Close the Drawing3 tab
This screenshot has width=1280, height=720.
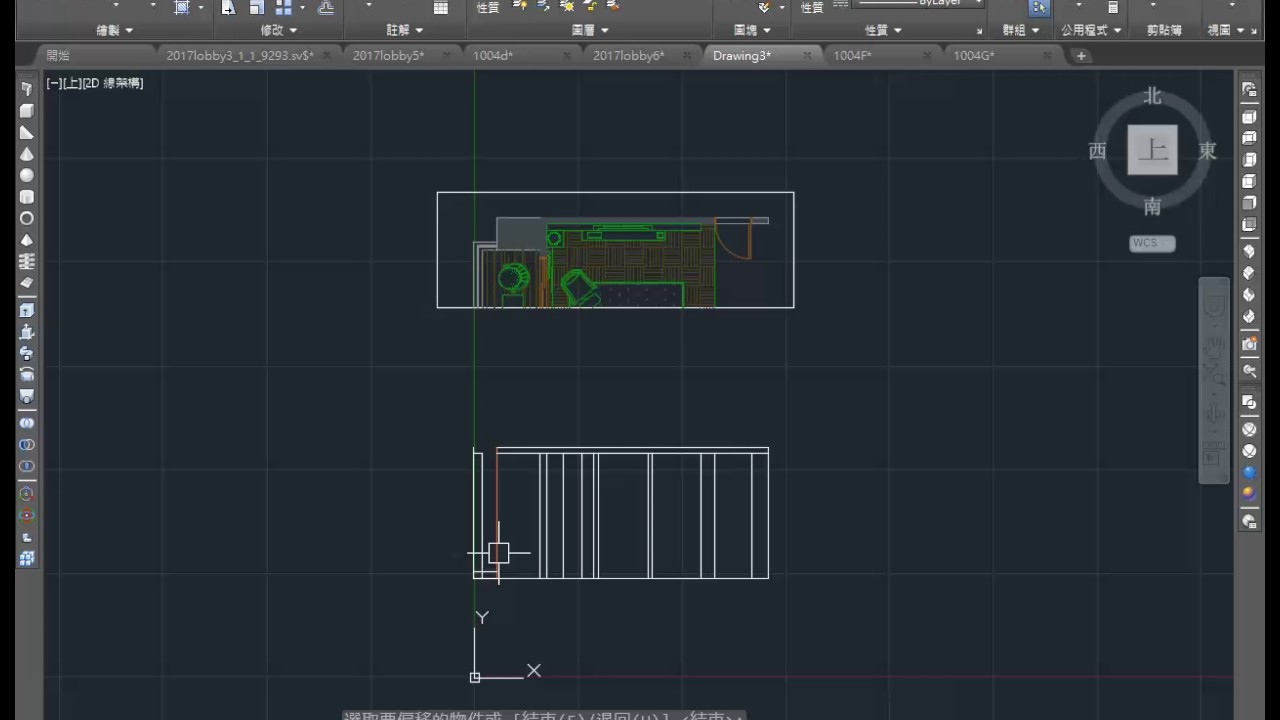805,56
